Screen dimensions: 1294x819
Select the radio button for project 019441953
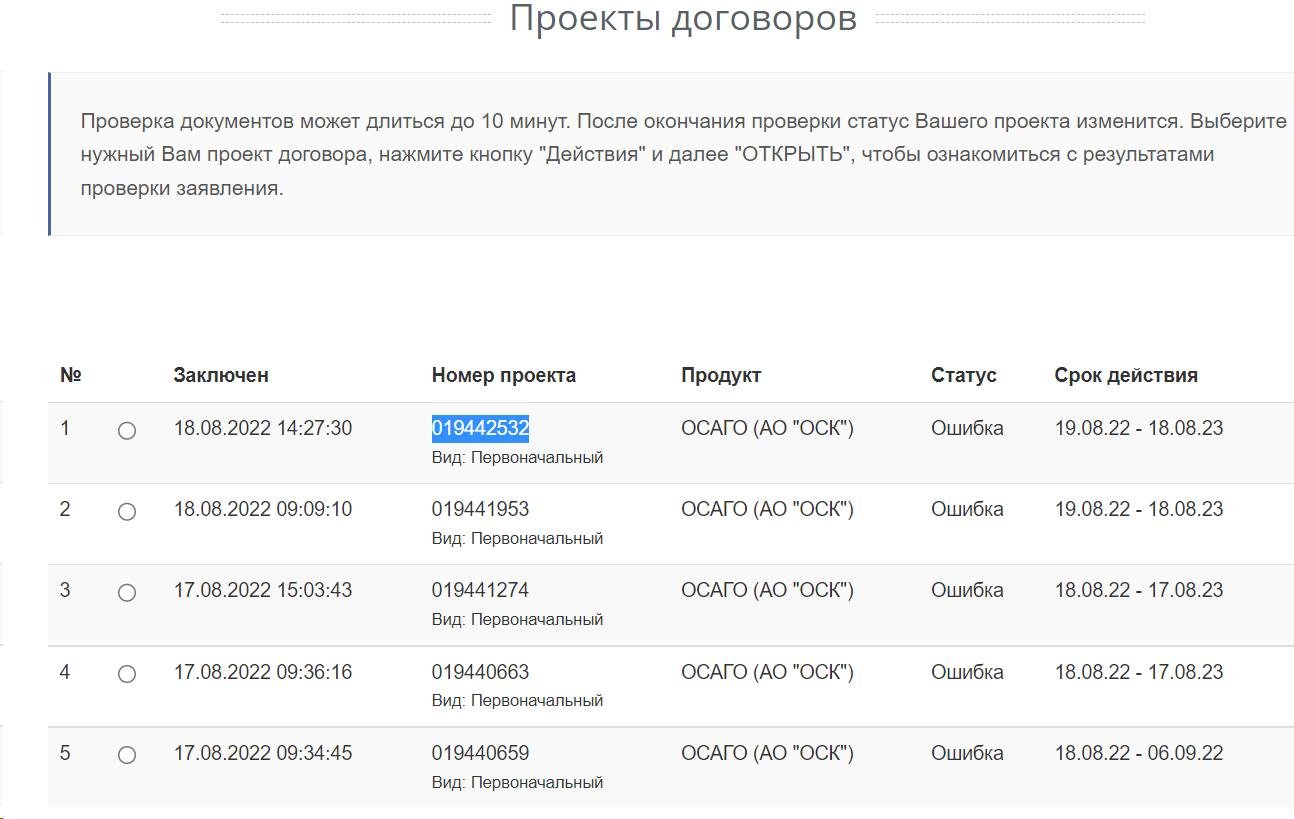coord(127,512)
